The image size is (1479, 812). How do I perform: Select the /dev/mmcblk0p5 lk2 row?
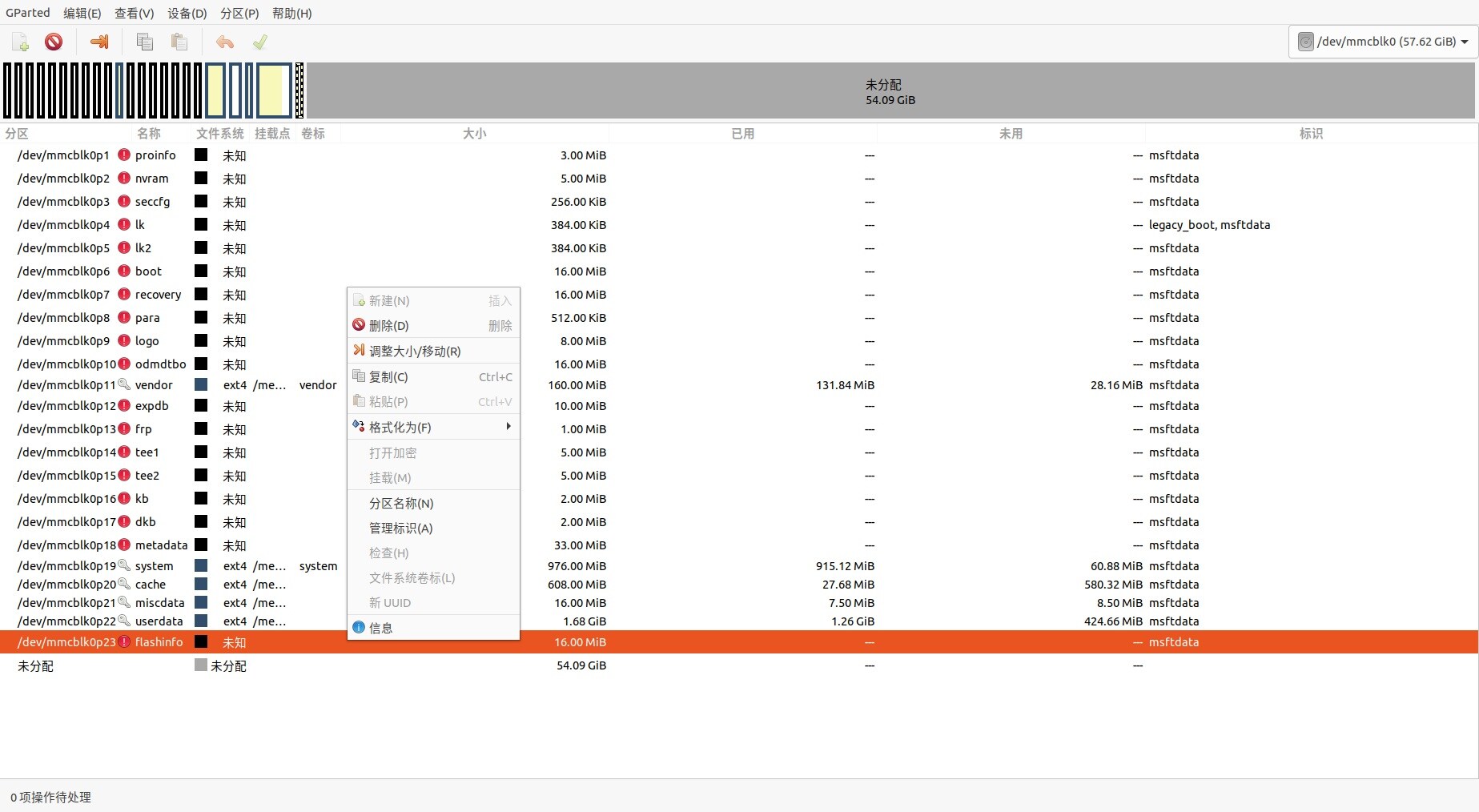click(739, 247)
